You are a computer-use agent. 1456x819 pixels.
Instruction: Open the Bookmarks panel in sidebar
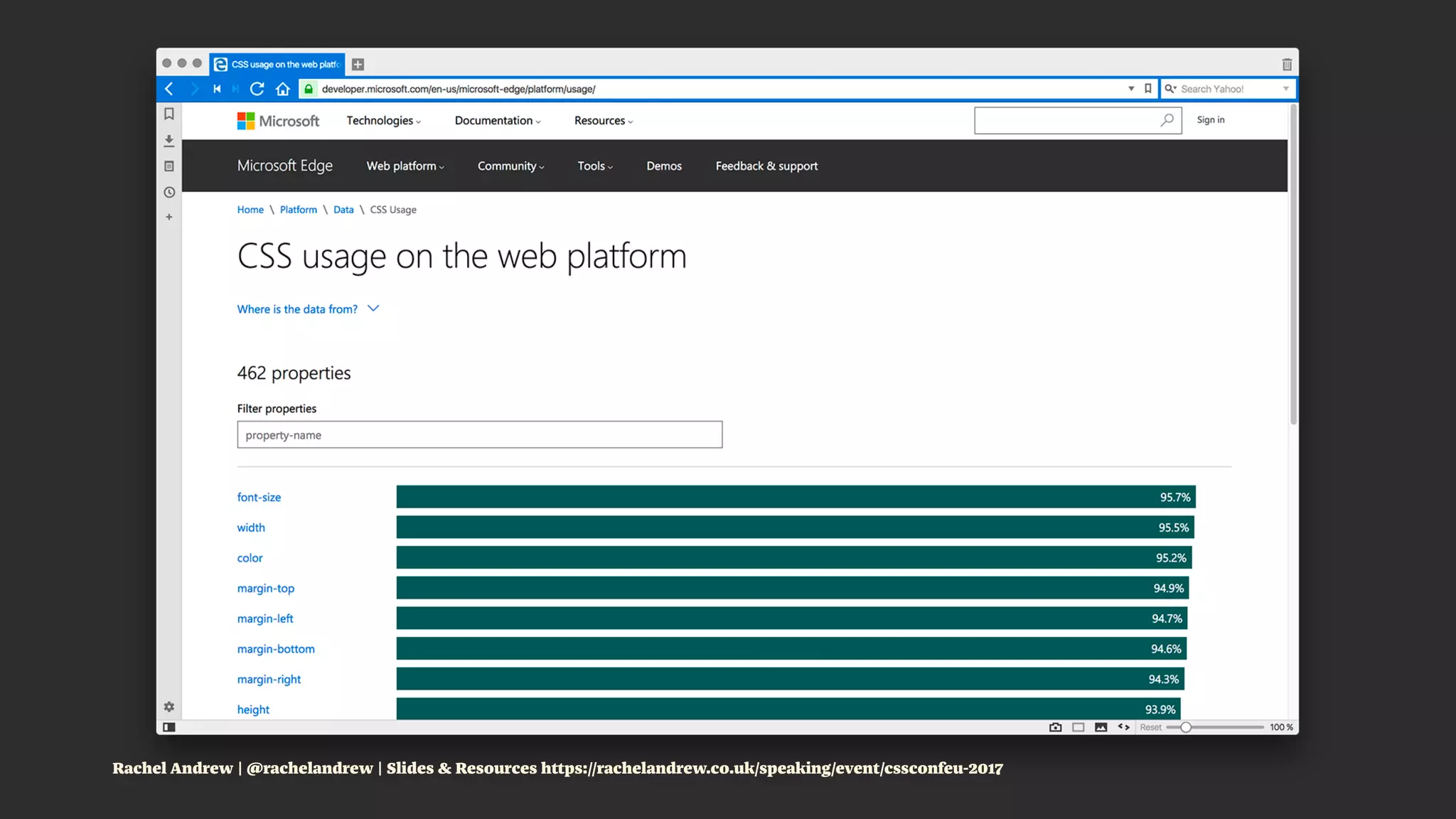(169, 114)
